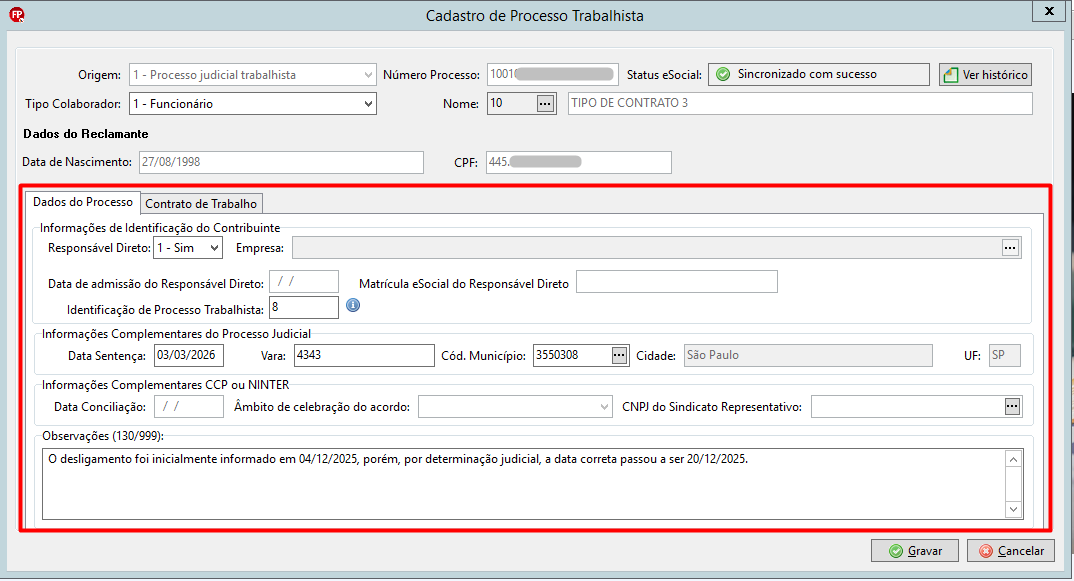1074x581 pixels.
Task: Click the Observações (130/999) label
Action: [103, 436]
